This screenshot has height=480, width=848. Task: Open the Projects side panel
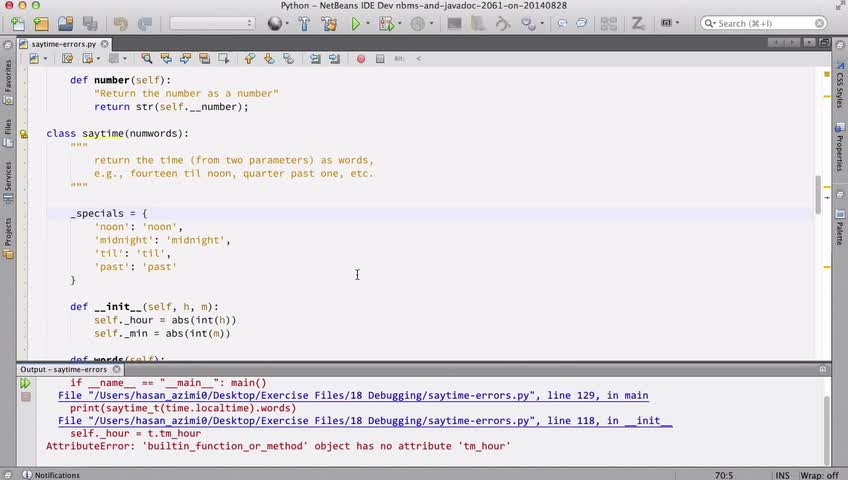pyautogui.click(x=8, y=238)
